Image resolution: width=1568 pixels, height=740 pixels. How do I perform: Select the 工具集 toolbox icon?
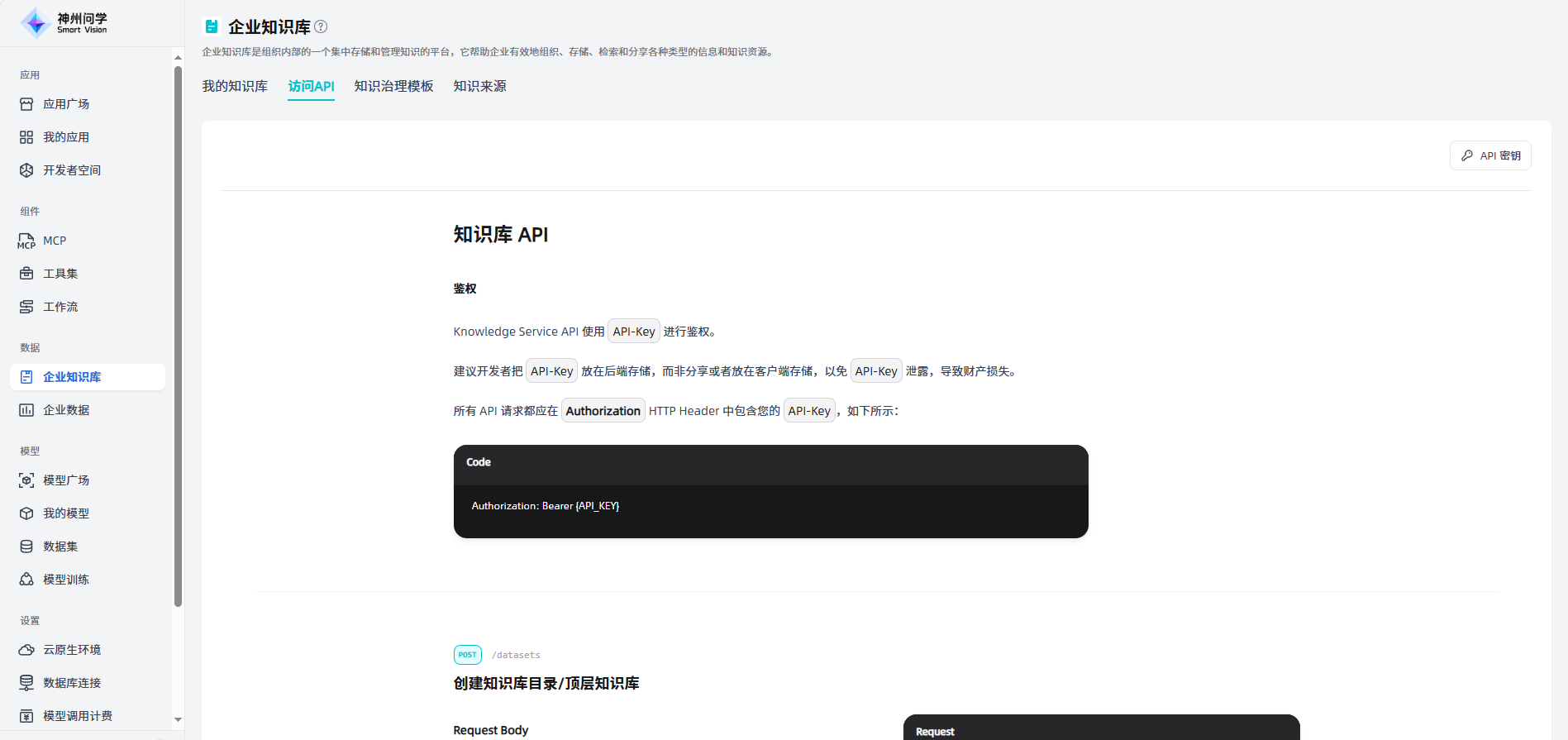click(x=26, y=274)
